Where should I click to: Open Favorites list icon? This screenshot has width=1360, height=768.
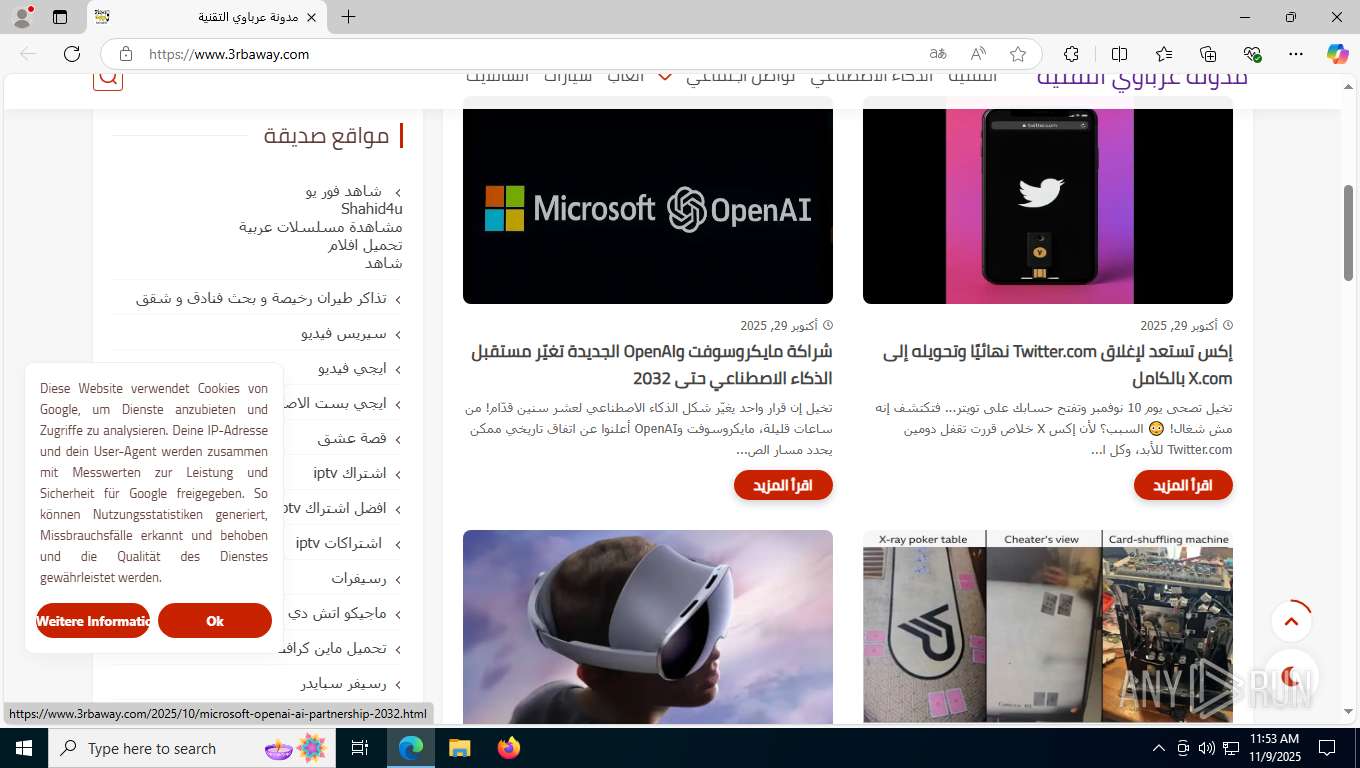coord(1164,54)
